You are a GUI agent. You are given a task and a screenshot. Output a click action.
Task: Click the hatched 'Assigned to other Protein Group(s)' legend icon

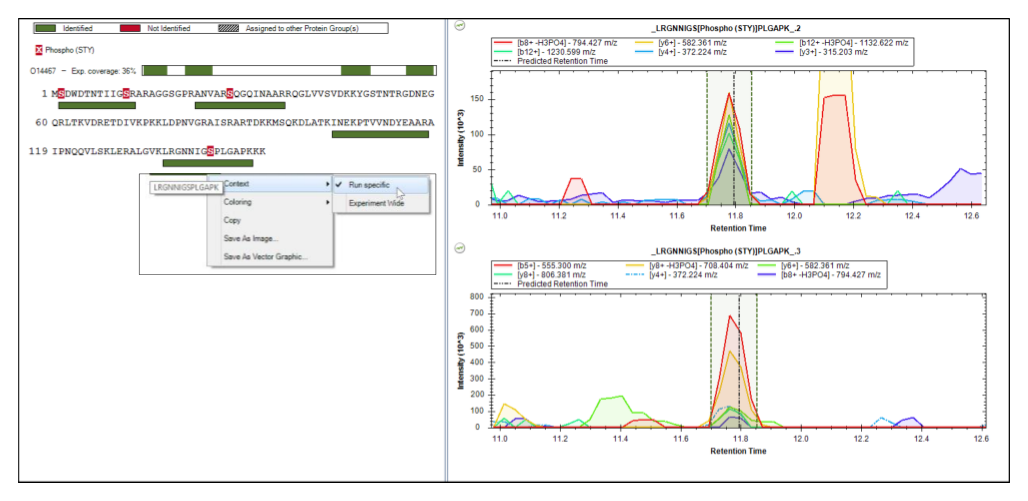click(x=230, y=28)
